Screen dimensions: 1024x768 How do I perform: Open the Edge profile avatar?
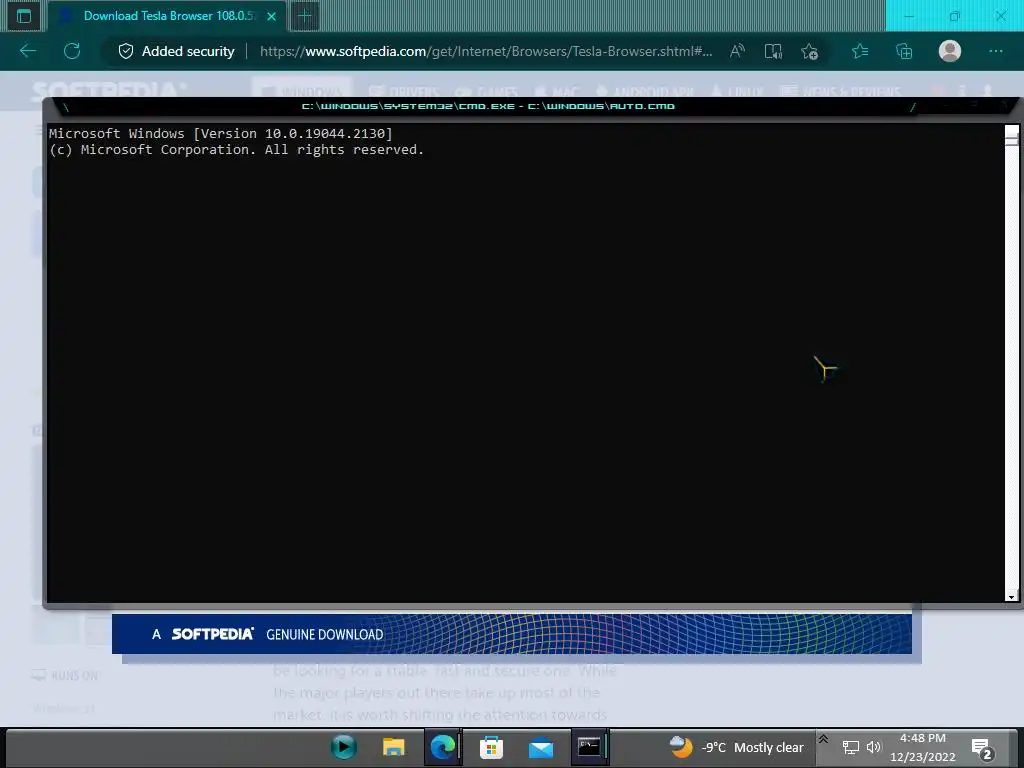(x=950, y=51)
